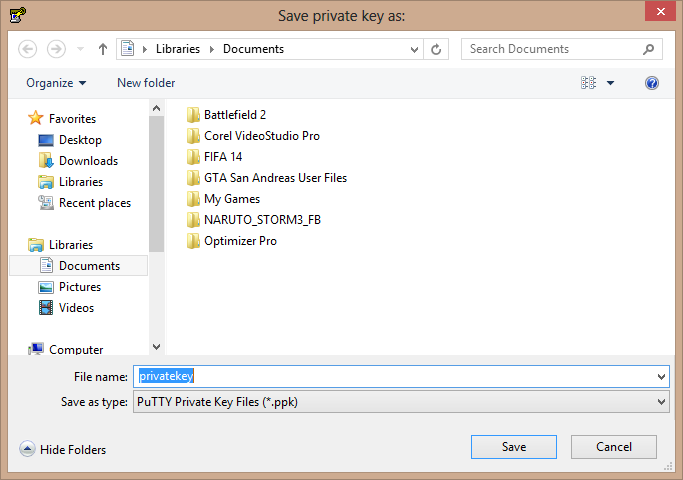Click the change view icon
Image resolution: width=683 pixels, height=480 pixels.
click(588, 83)
